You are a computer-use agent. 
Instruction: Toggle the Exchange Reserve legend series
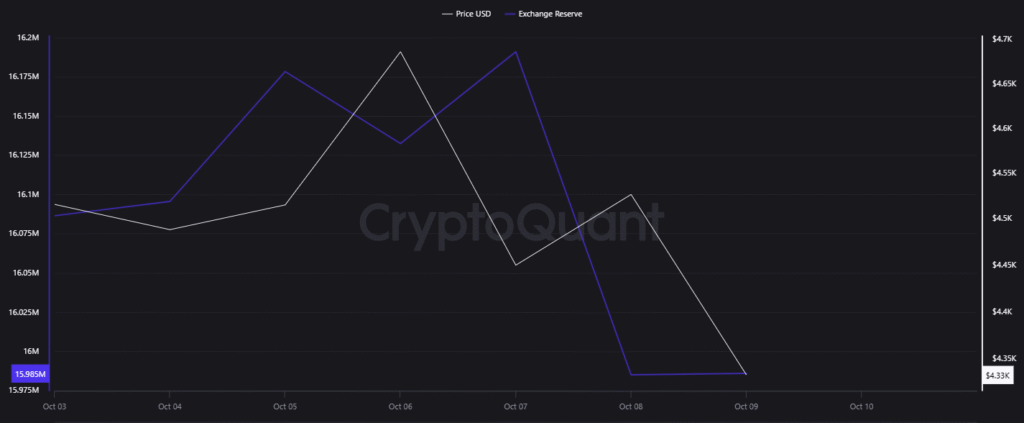[552, 15]
